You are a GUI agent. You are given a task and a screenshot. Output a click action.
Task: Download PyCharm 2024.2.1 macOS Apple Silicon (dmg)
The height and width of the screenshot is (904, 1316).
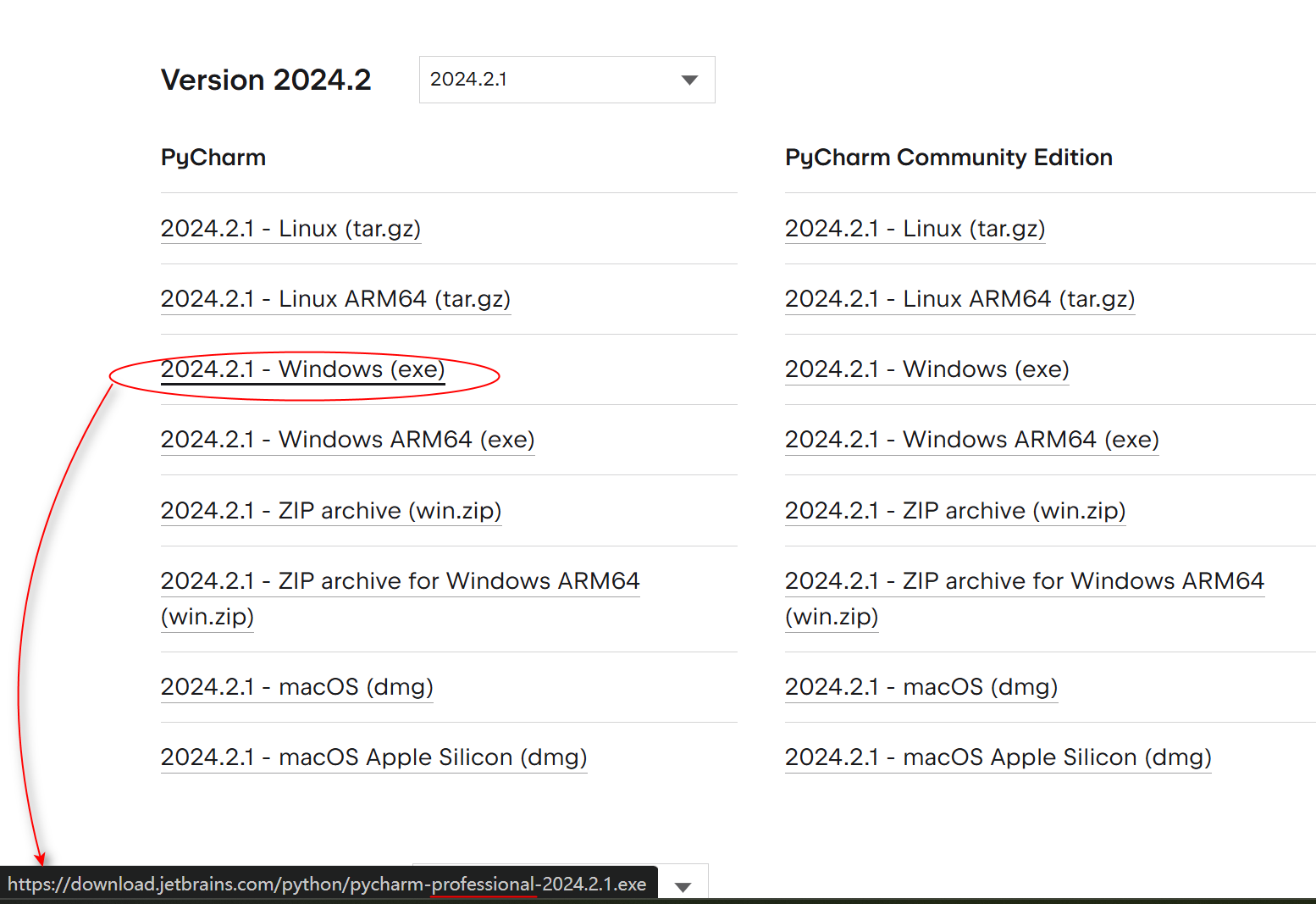373,757
